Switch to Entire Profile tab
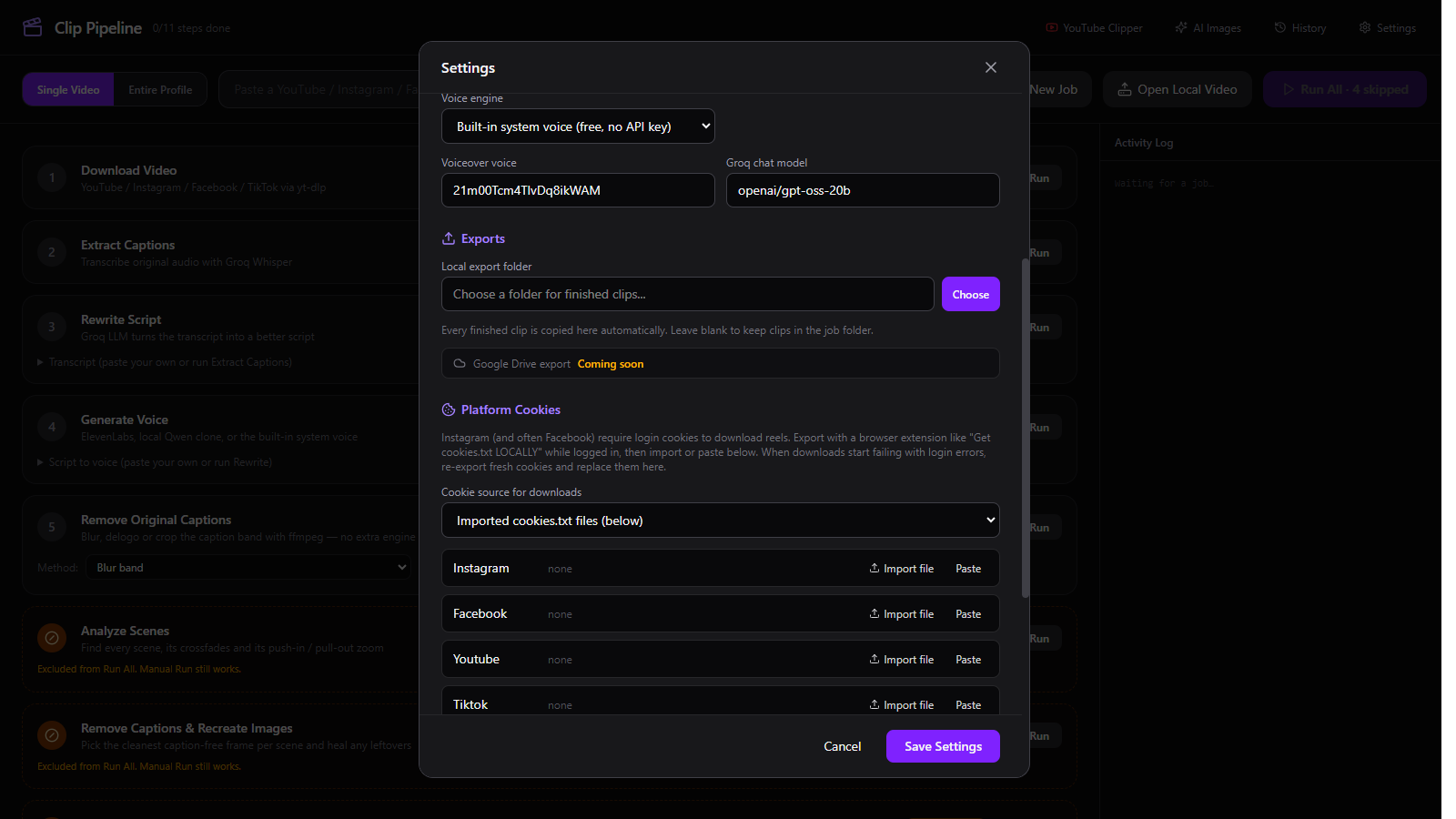The width and height of the screenshot is (1456, 819). [160, 89]
